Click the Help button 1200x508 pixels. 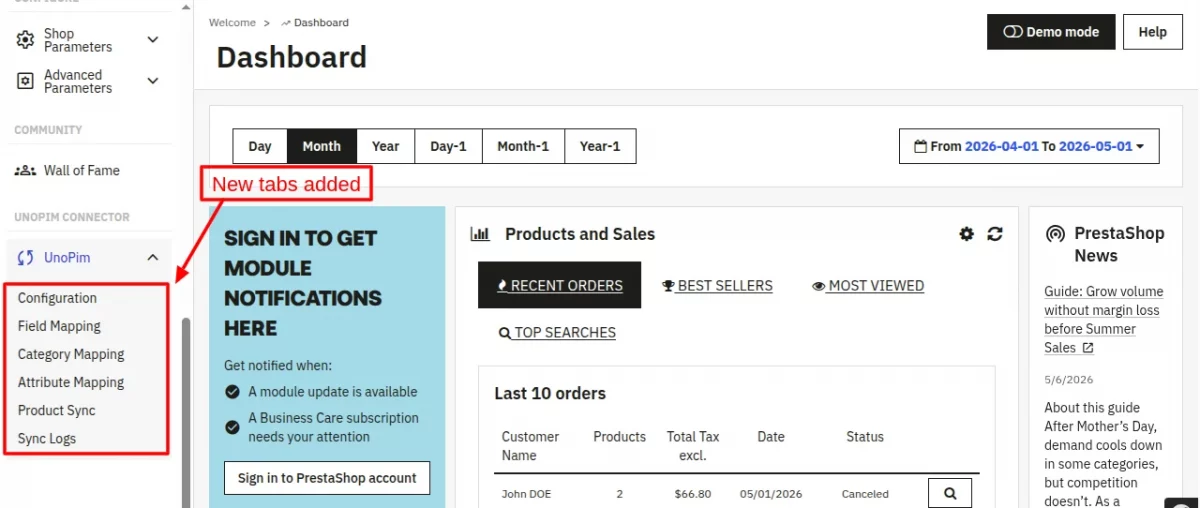1152,32
